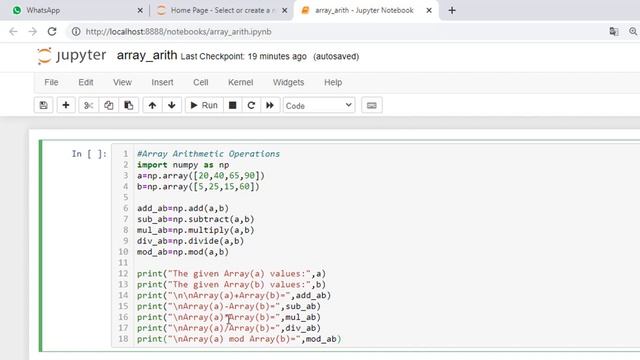Click the translate page icon
The height and width of the screenshot is (360, 640).
tap(613, 31)
